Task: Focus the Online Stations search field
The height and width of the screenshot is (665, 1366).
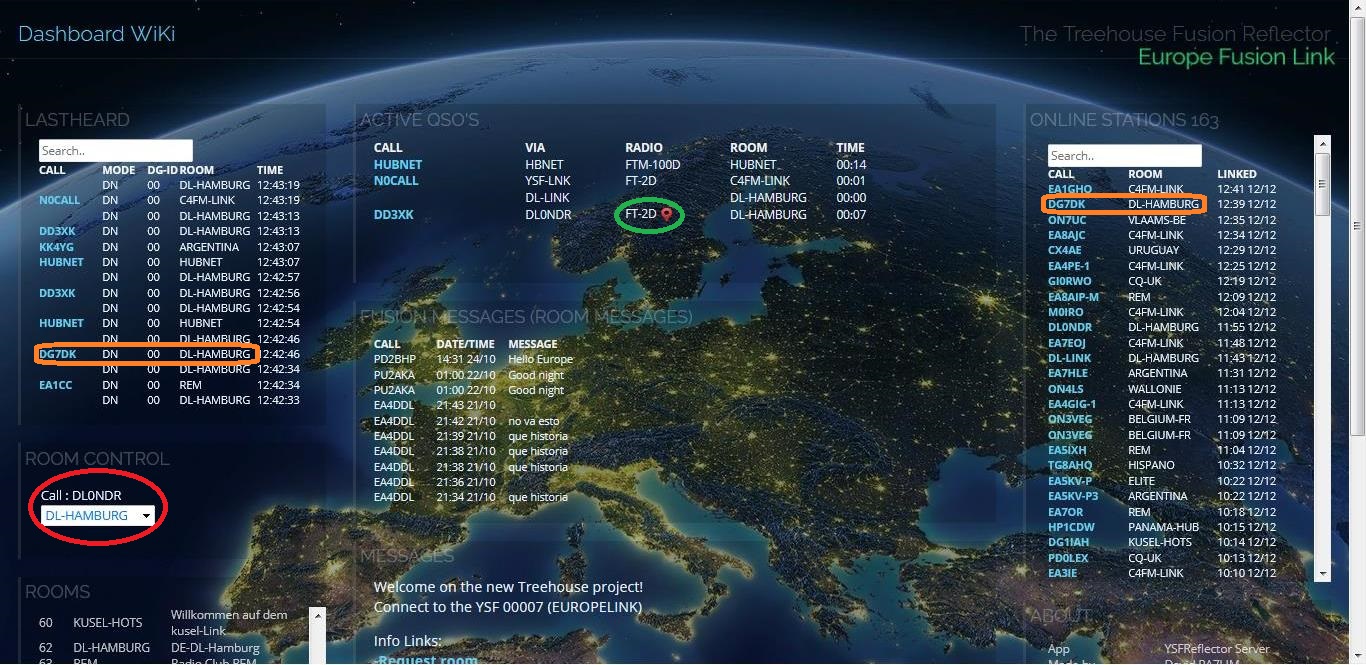Action: point(1124,156)
